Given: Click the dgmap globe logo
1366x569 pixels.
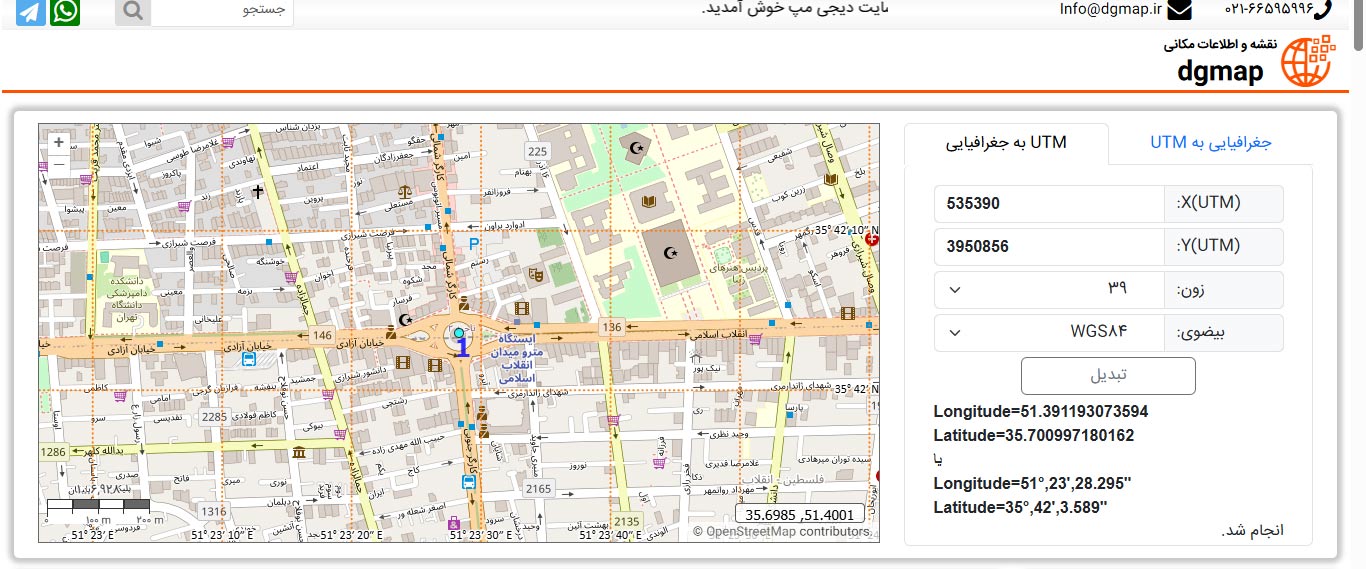Looking at the screenshot, I should (1309, 61).
